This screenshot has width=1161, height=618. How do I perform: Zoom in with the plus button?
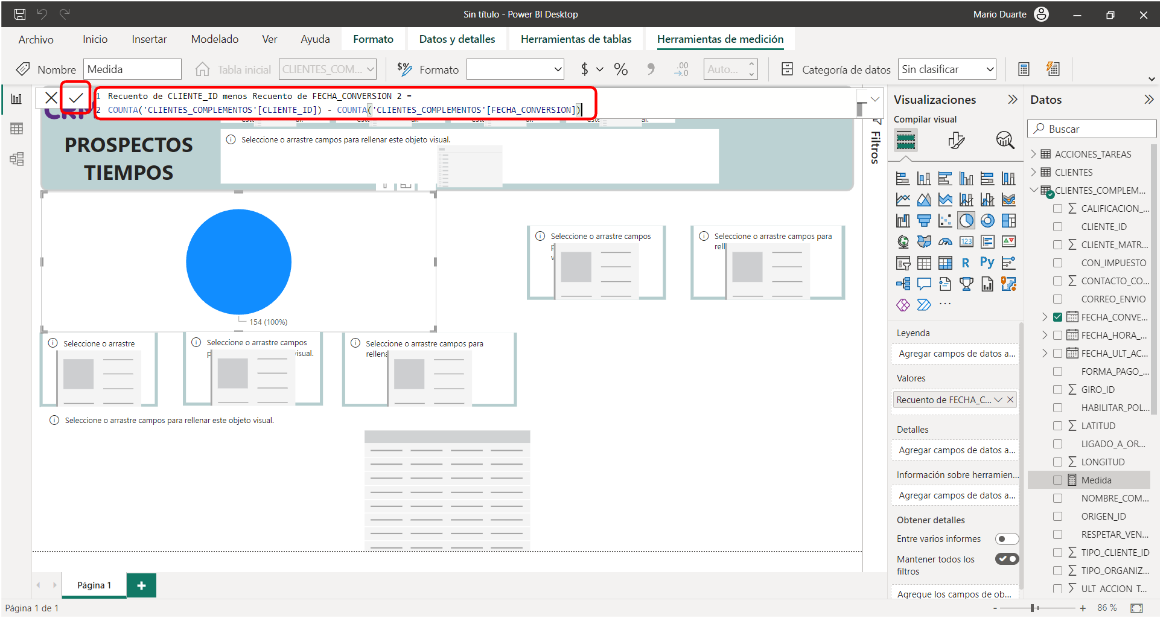pos(1083,608)
